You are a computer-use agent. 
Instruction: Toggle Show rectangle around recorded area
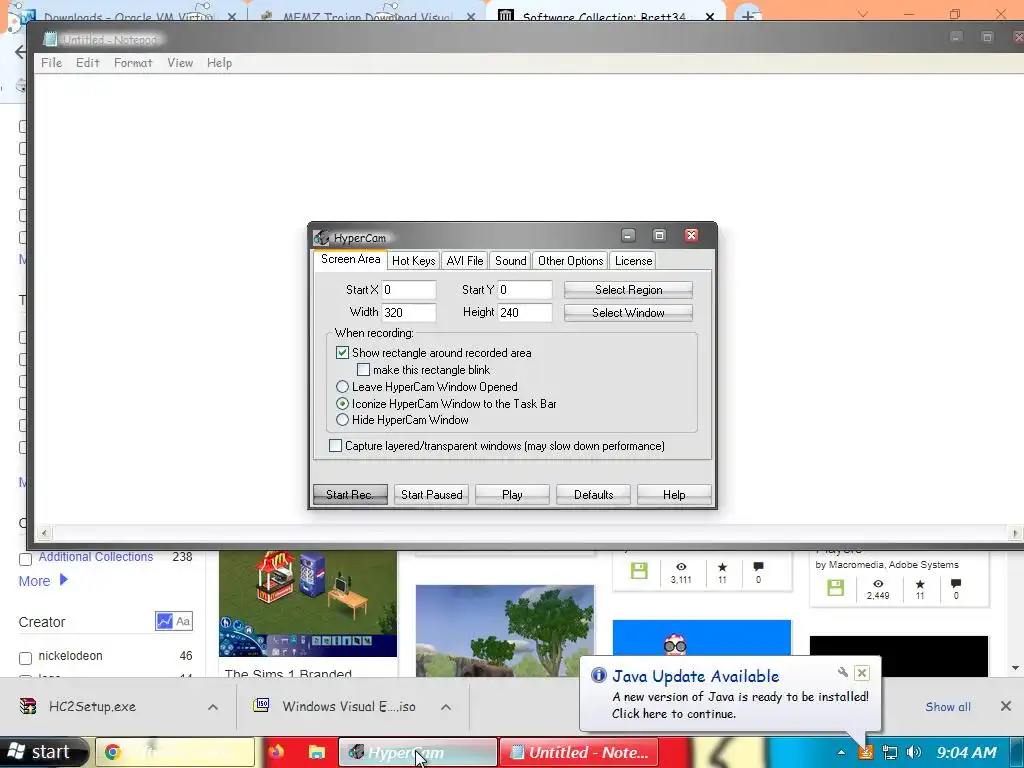click(342, 353)
